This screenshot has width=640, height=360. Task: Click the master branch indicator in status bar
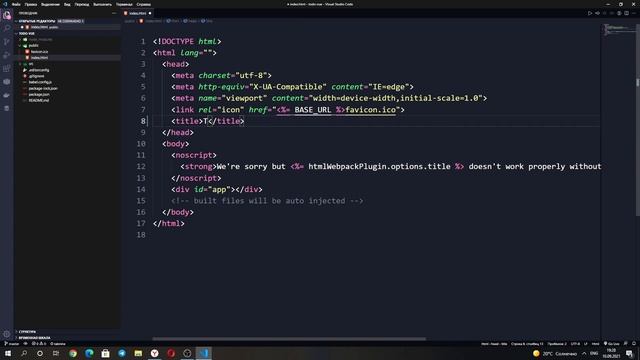coord(12,344)
